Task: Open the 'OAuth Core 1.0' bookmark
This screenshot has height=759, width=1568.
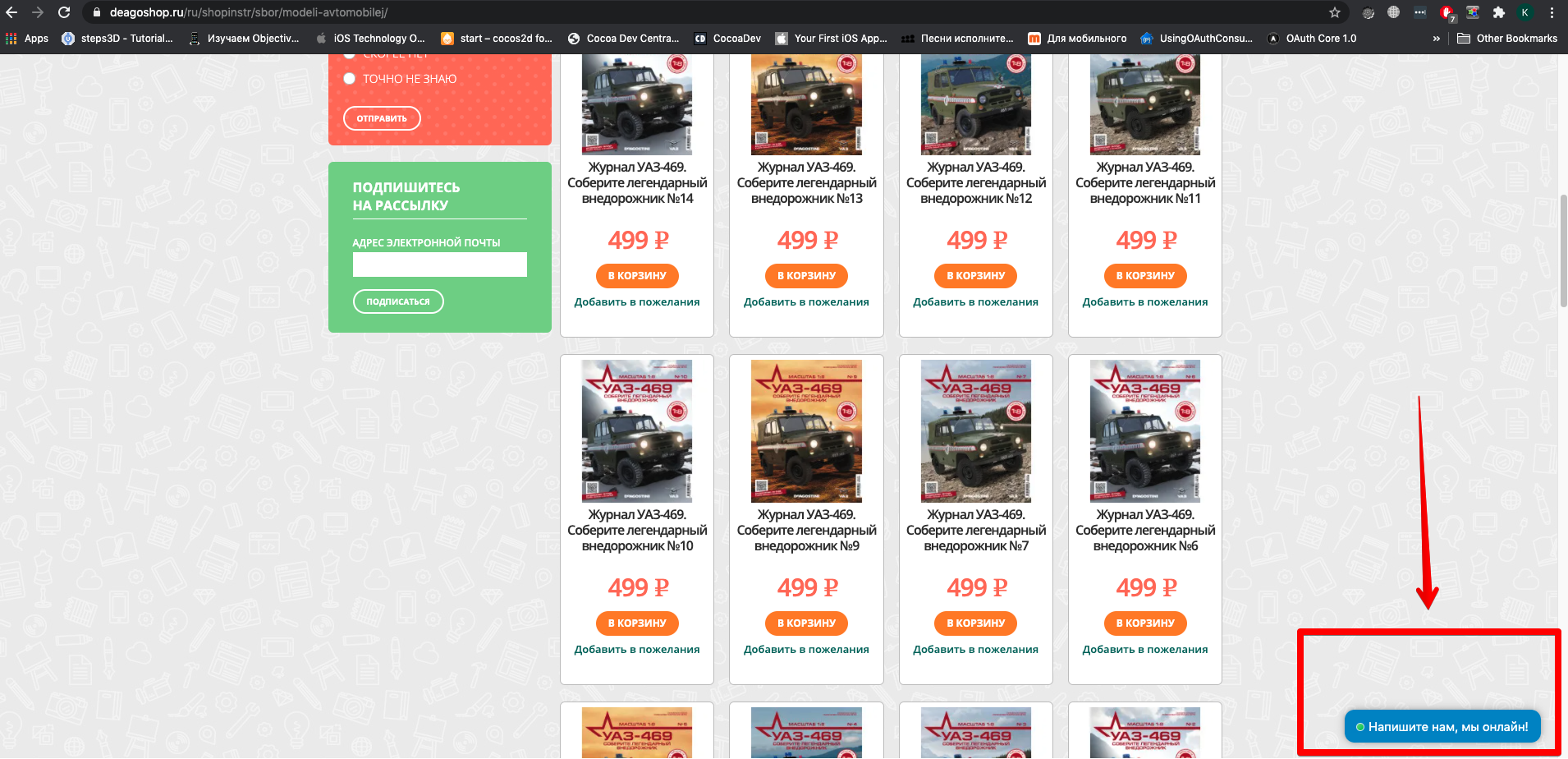Action: point(1312,39)
